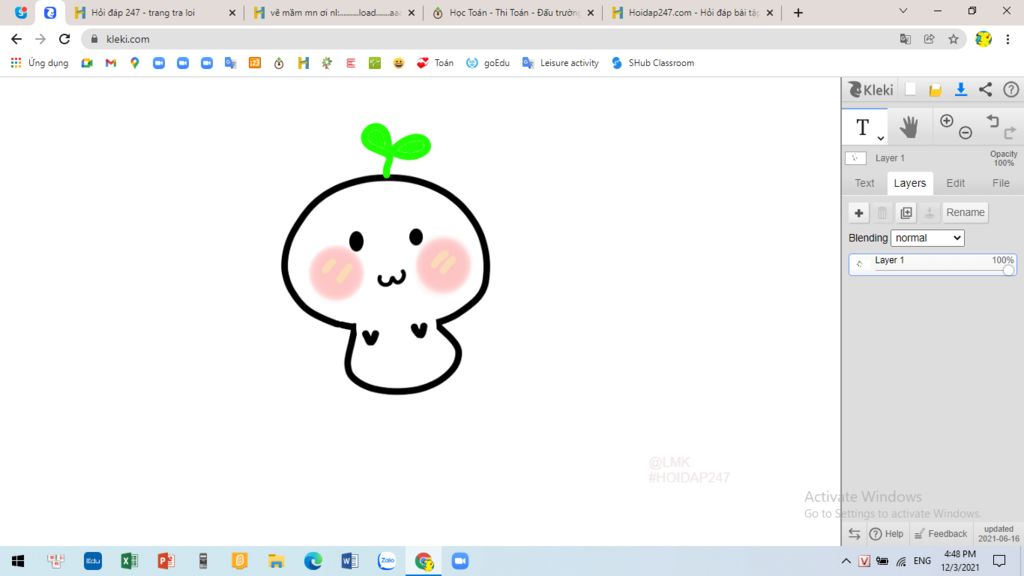Open the Windows Start menu
This screenshot has width=1024, height=576.
[x=18, y=561]
